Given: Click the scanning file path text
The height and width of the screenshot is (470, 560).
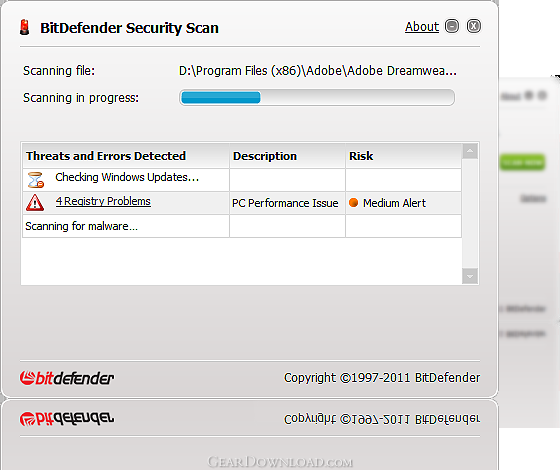Looking at the screenshot, I should [318, 71].
